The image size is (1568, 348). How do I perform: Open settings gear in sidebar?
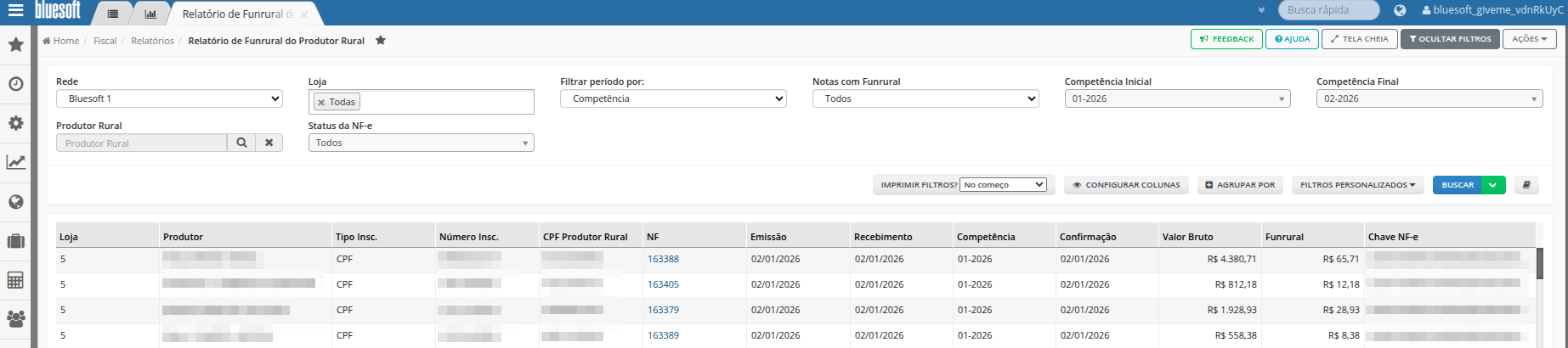pos(15,123)
